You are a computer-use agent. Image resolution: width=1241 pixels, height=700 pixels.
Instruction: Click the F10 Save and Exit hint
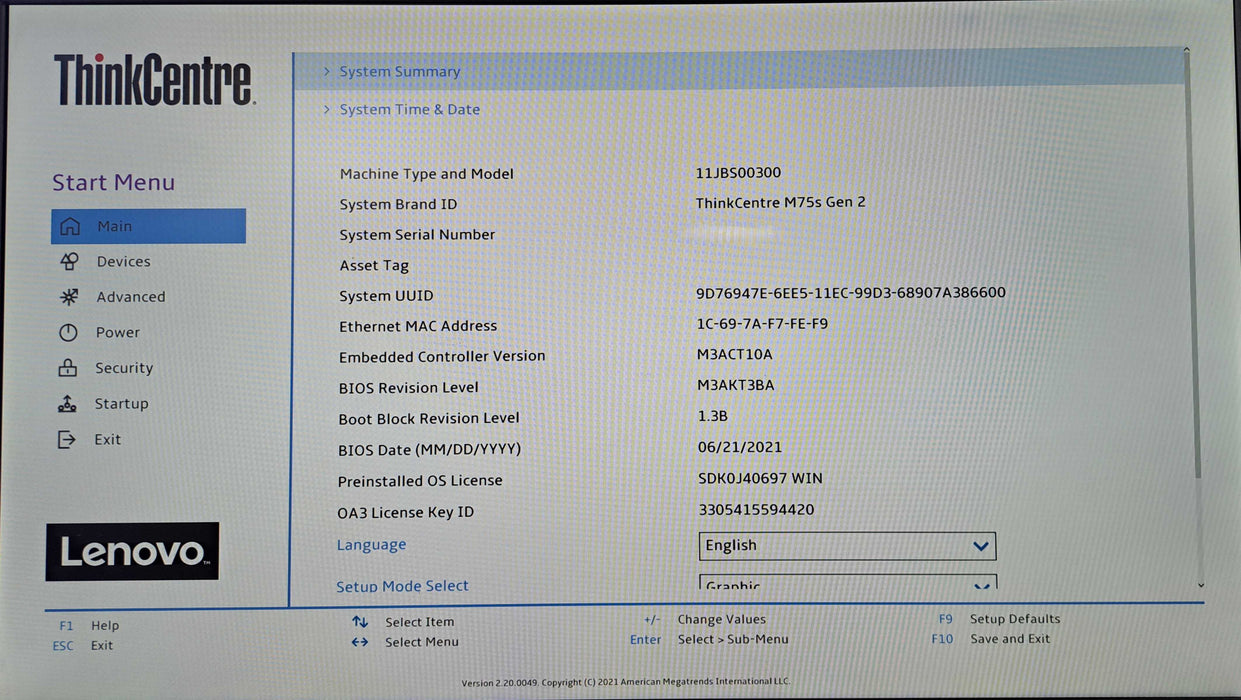pyautogui.click(x=991, y=639)
